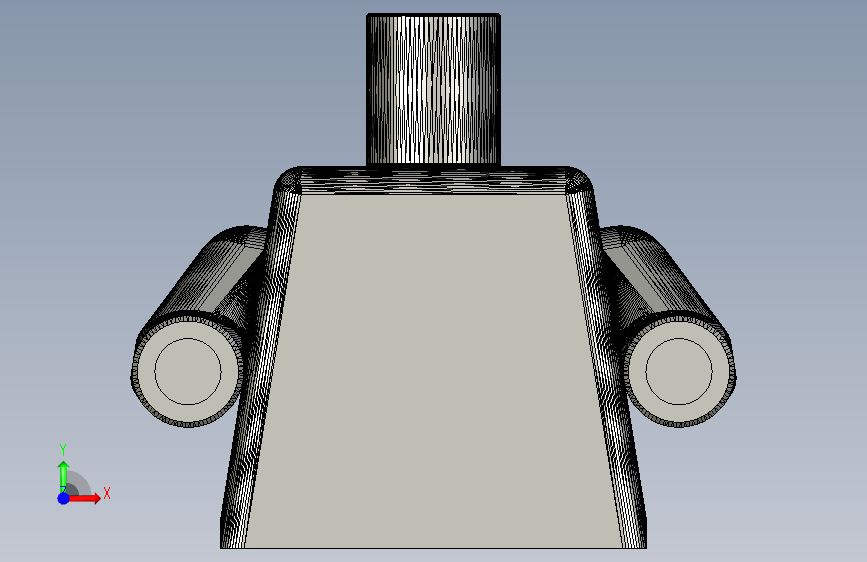Click the red X axis arrow of the triad

click(86, 498)
